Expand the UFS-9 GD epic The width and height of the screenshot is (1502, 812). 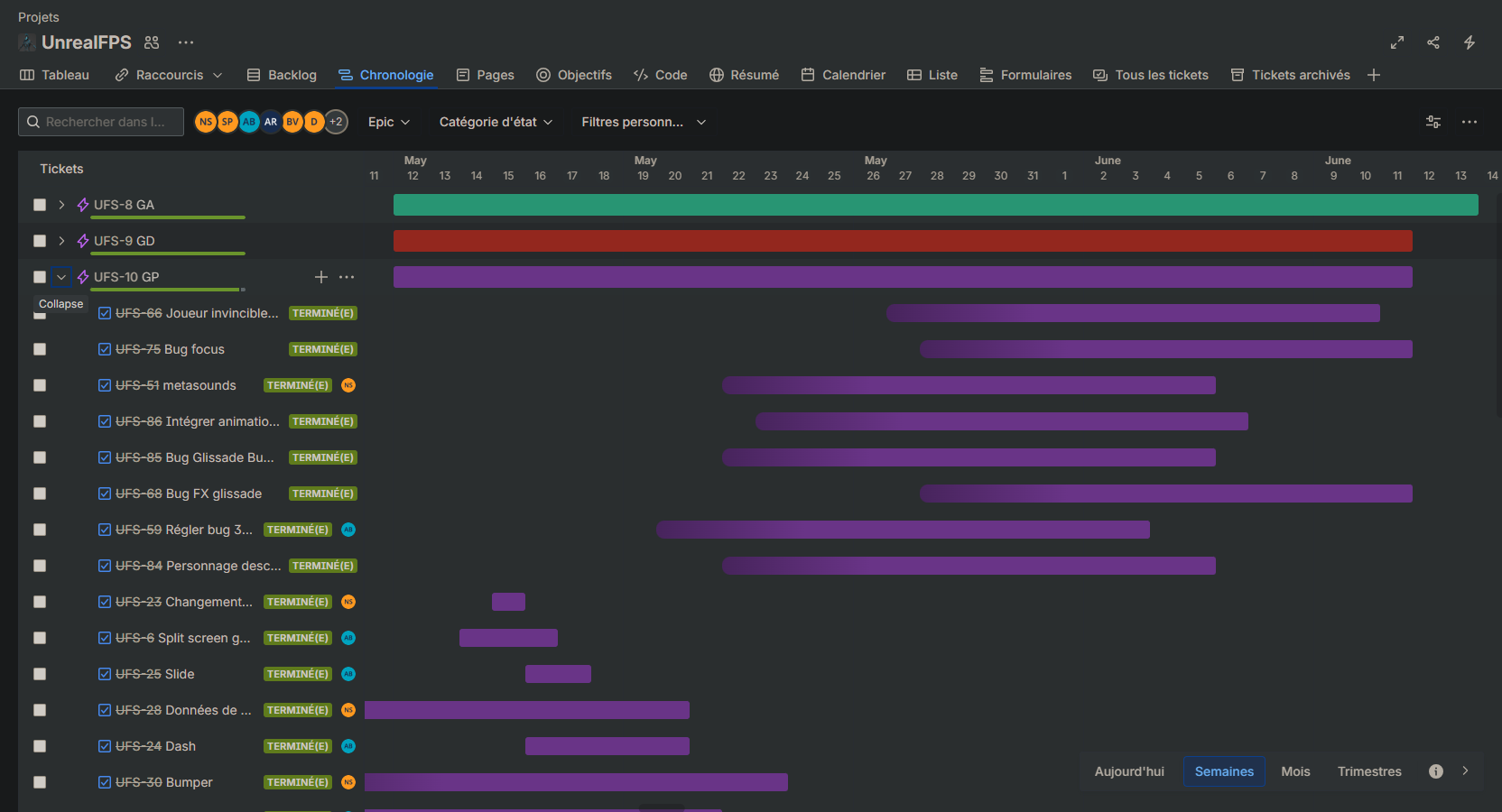[61, 241]
